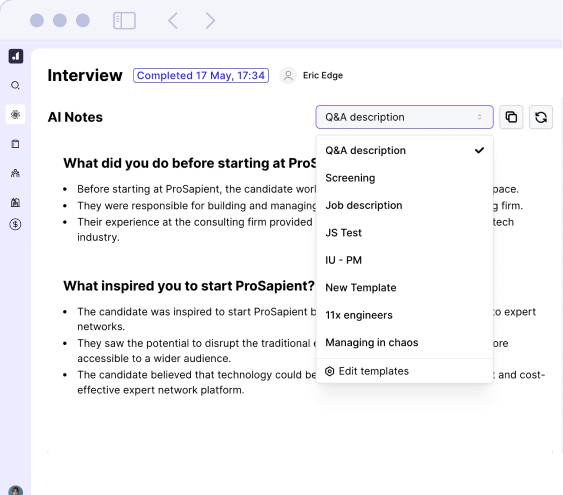Screen dimensions: 563x495
Task: Choose the Job description template
Action: pyautogui.click(x=404, y=205)
